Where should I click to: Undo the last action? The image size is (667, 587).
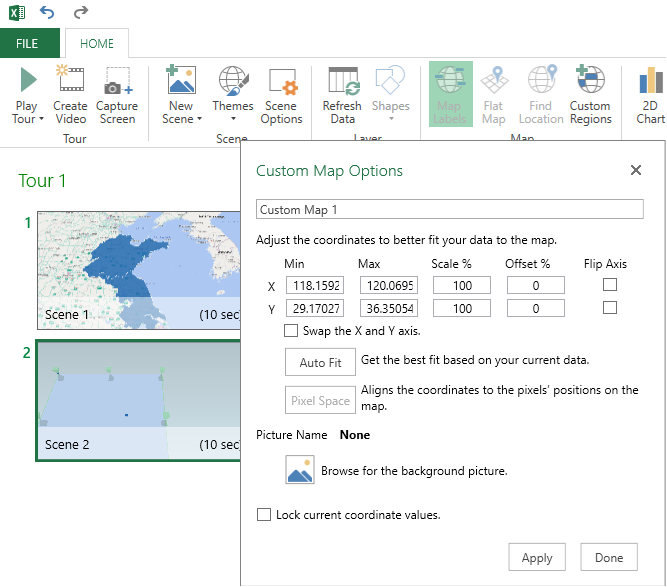(x=47, y=12)
